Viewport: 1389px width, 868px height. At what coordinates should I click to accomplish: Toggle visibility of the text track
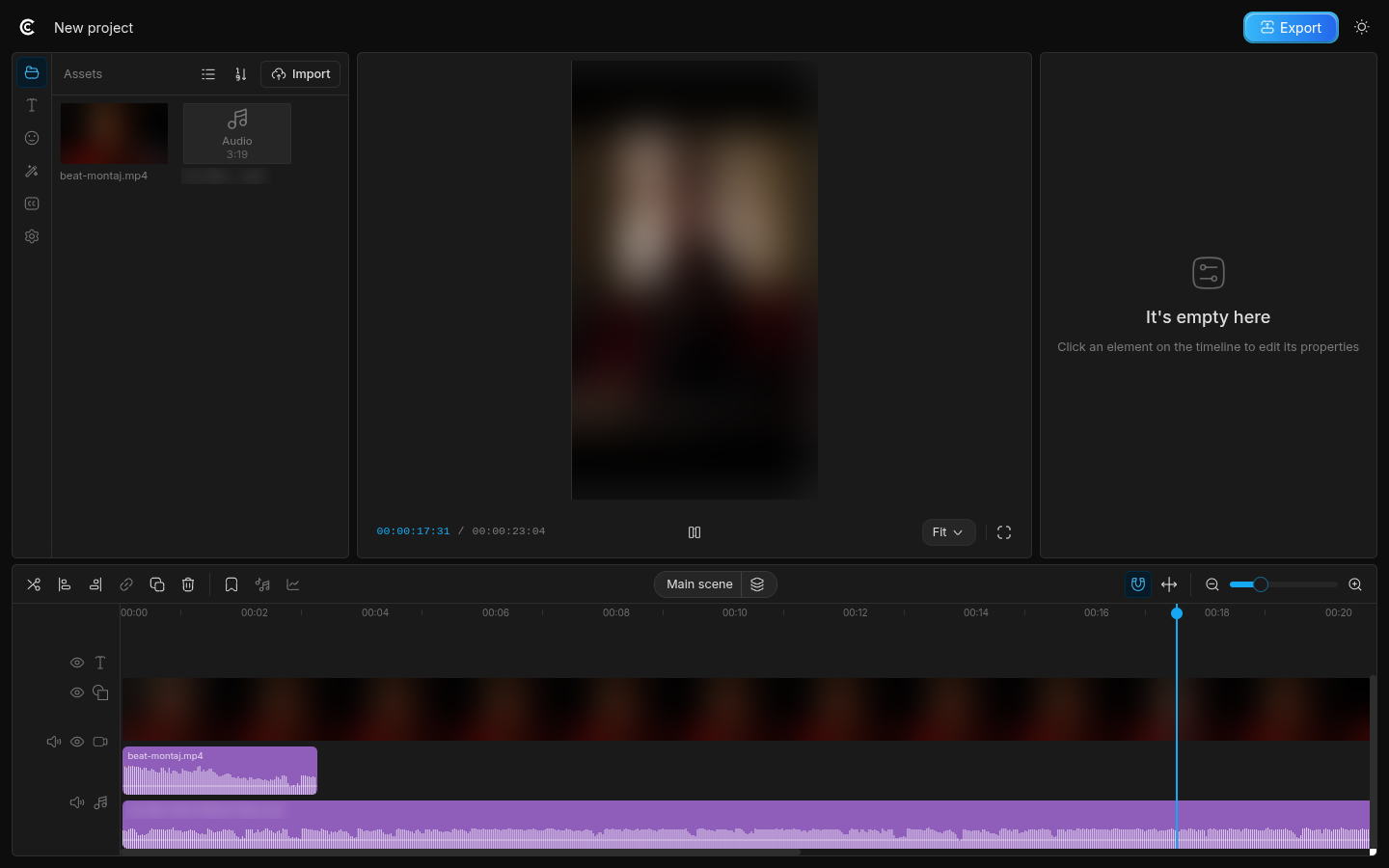pyautogui.click(x=77, y=663)
